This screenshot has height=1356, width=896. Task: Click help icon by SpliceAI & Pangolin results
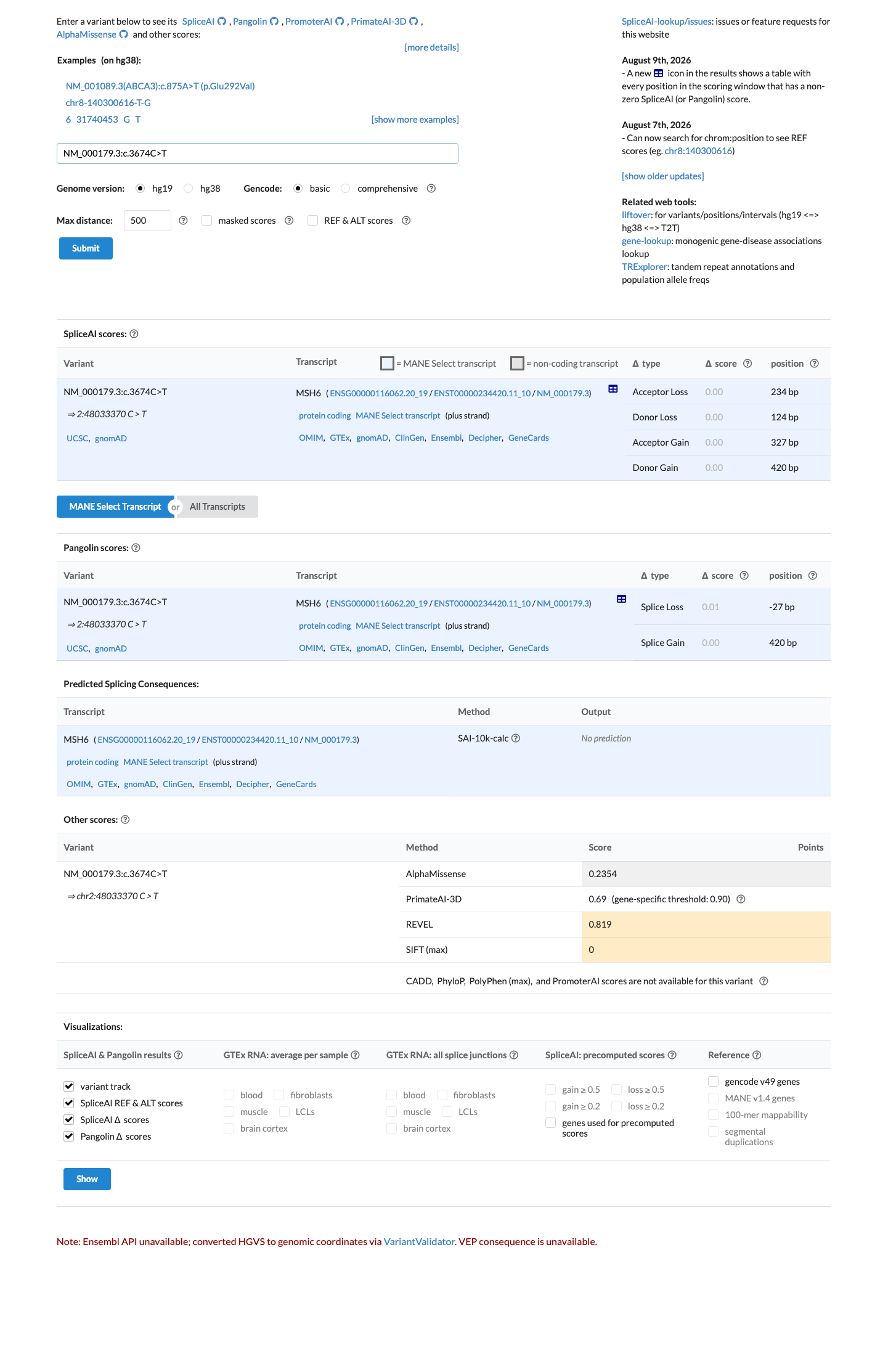[178, 1055]
